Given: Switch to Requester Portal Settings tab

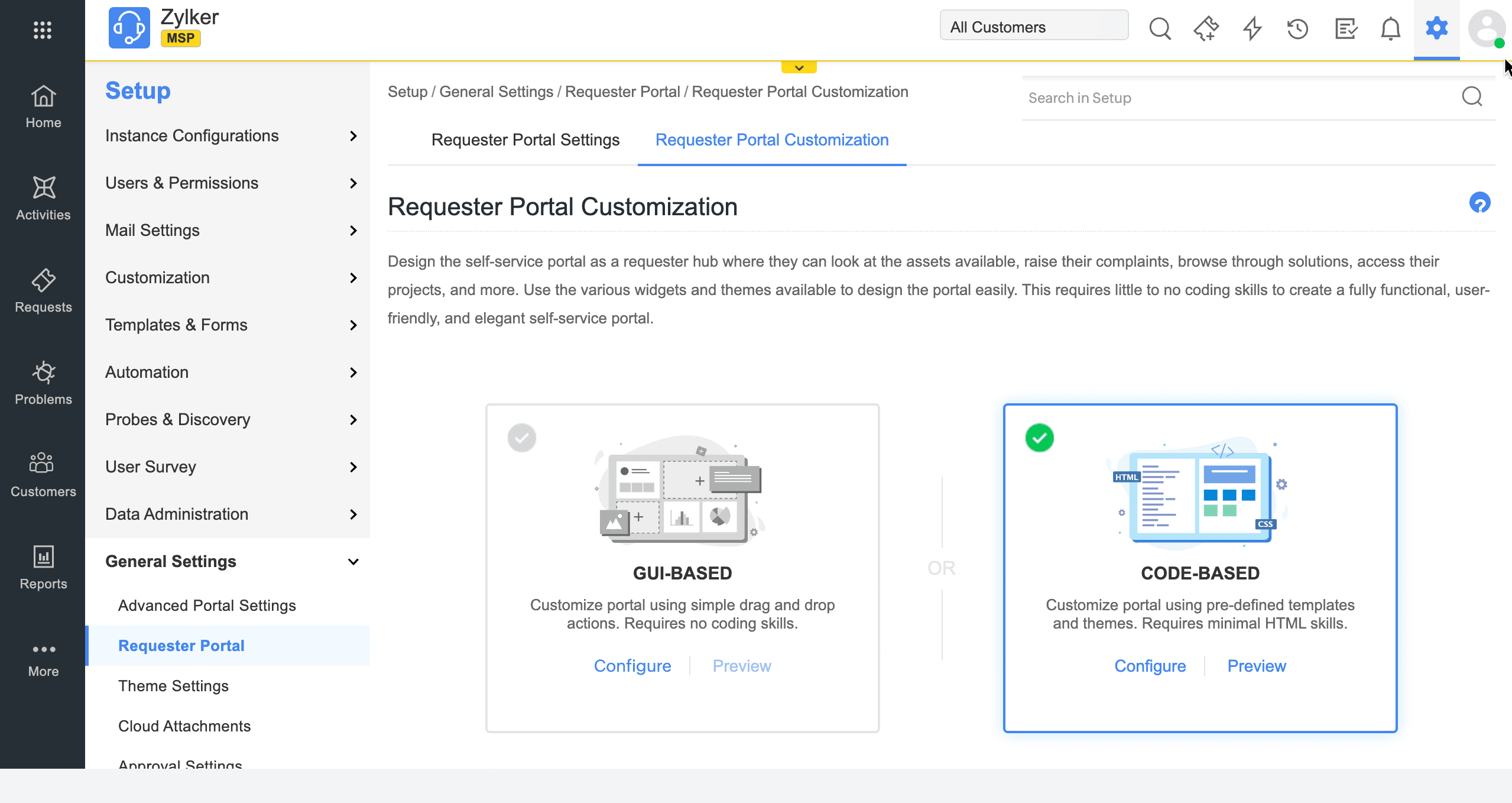Looking at the screenshot, I should coord(525,140).
